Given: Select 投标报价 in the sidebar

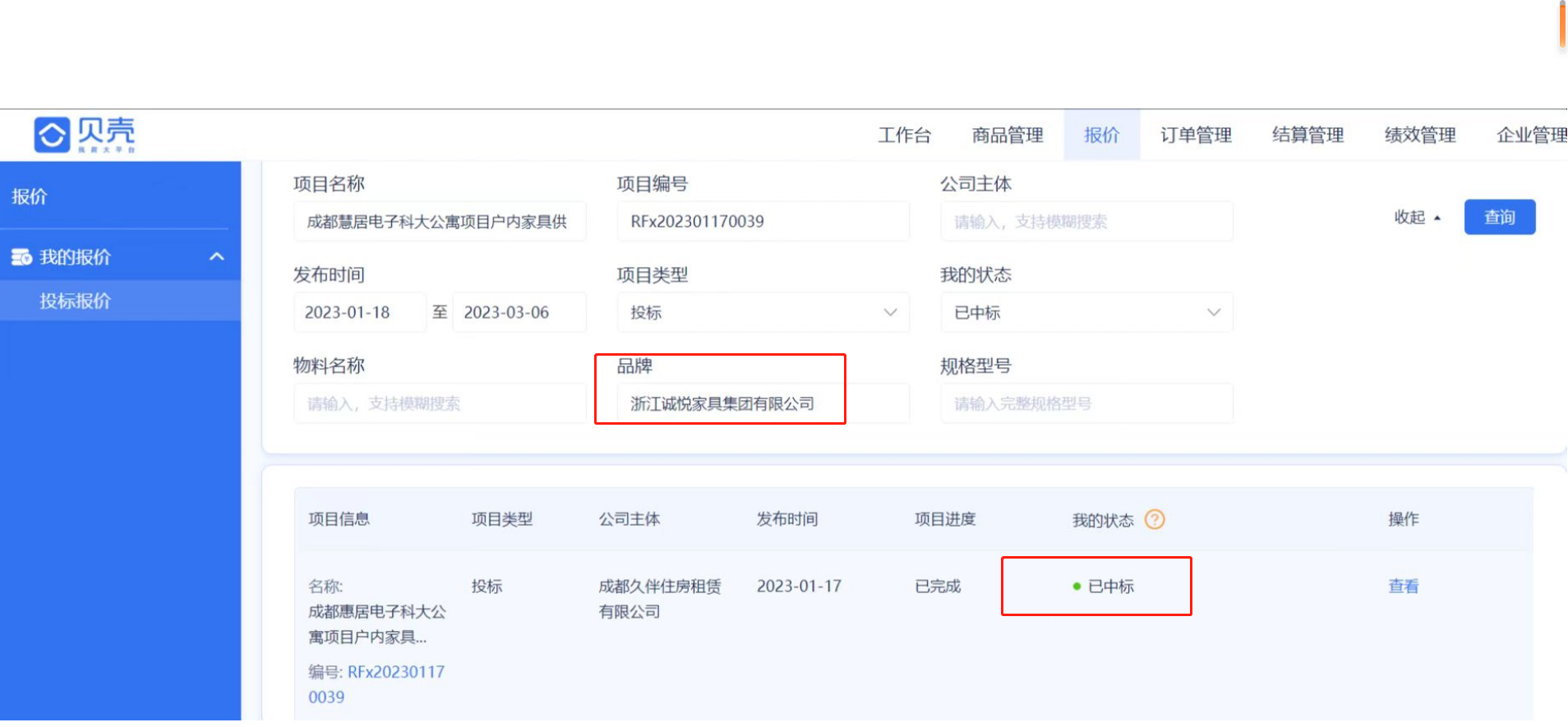Looking at the screenshot, I should click(120, 301).
